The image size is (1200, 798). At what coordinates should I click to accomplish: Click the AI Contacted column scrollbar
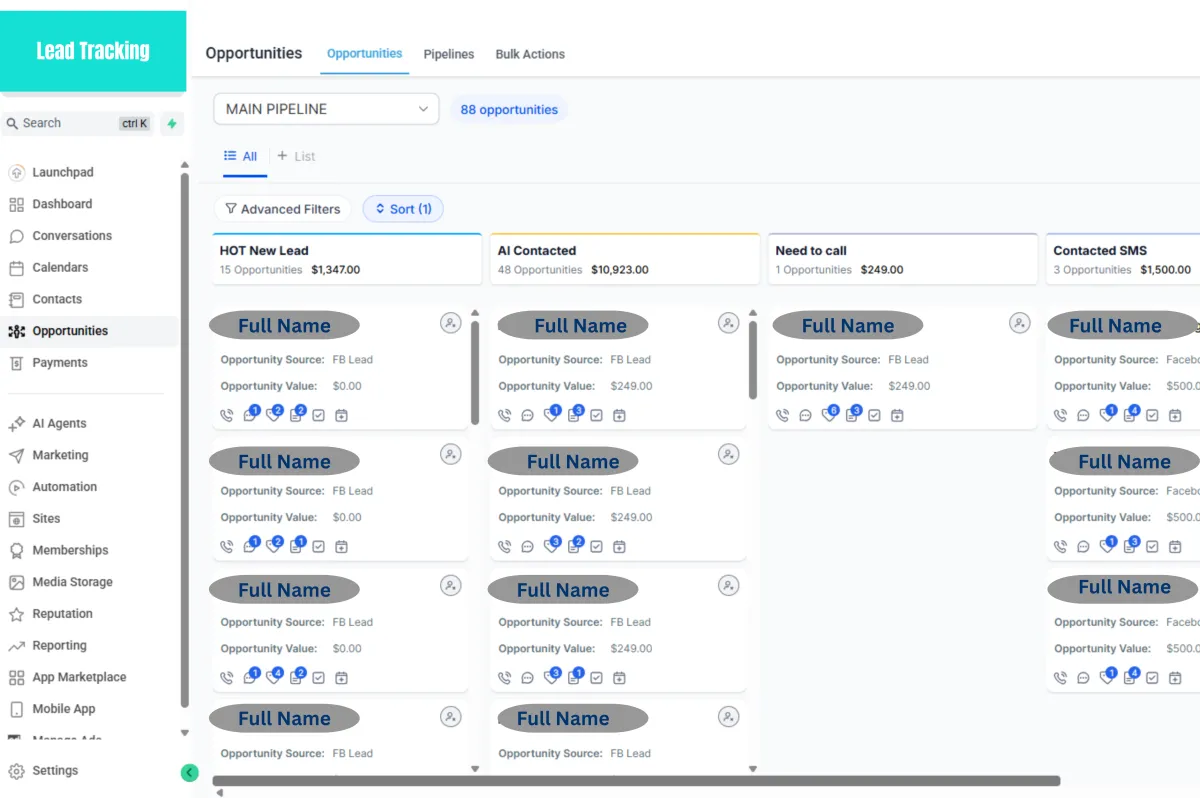point(753,360)
